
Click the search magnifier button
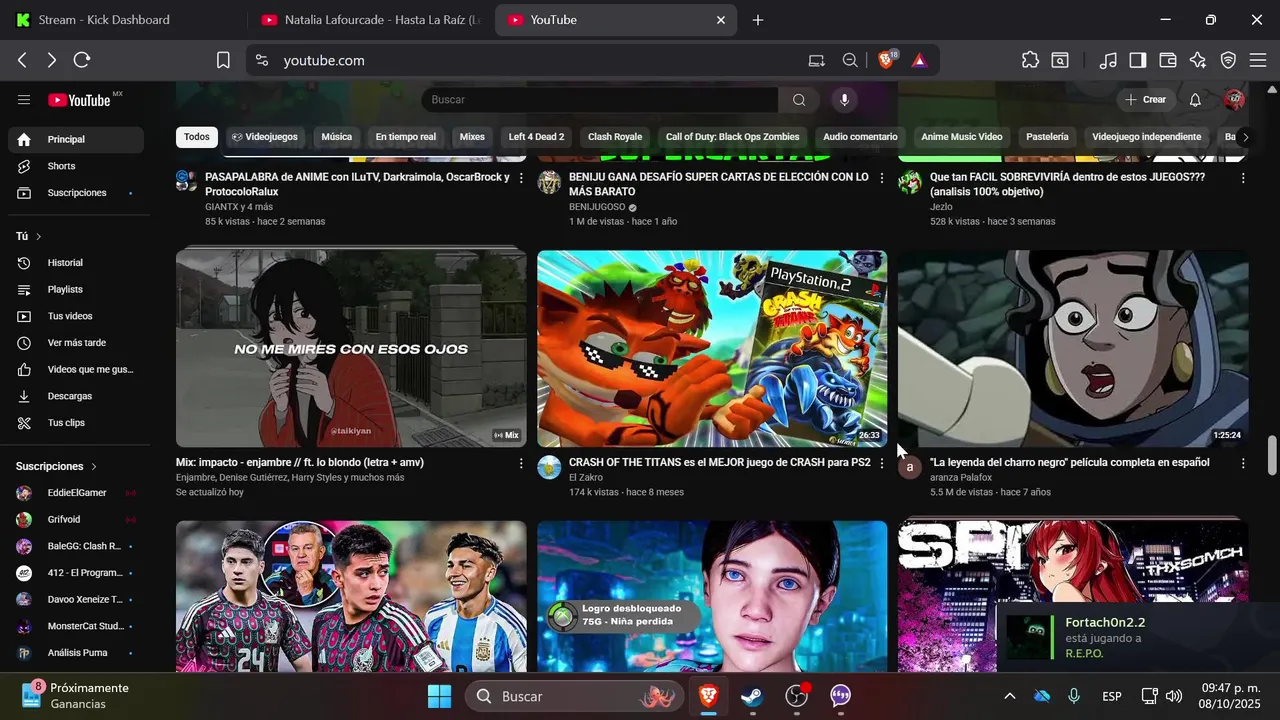[x=799, y=100]
